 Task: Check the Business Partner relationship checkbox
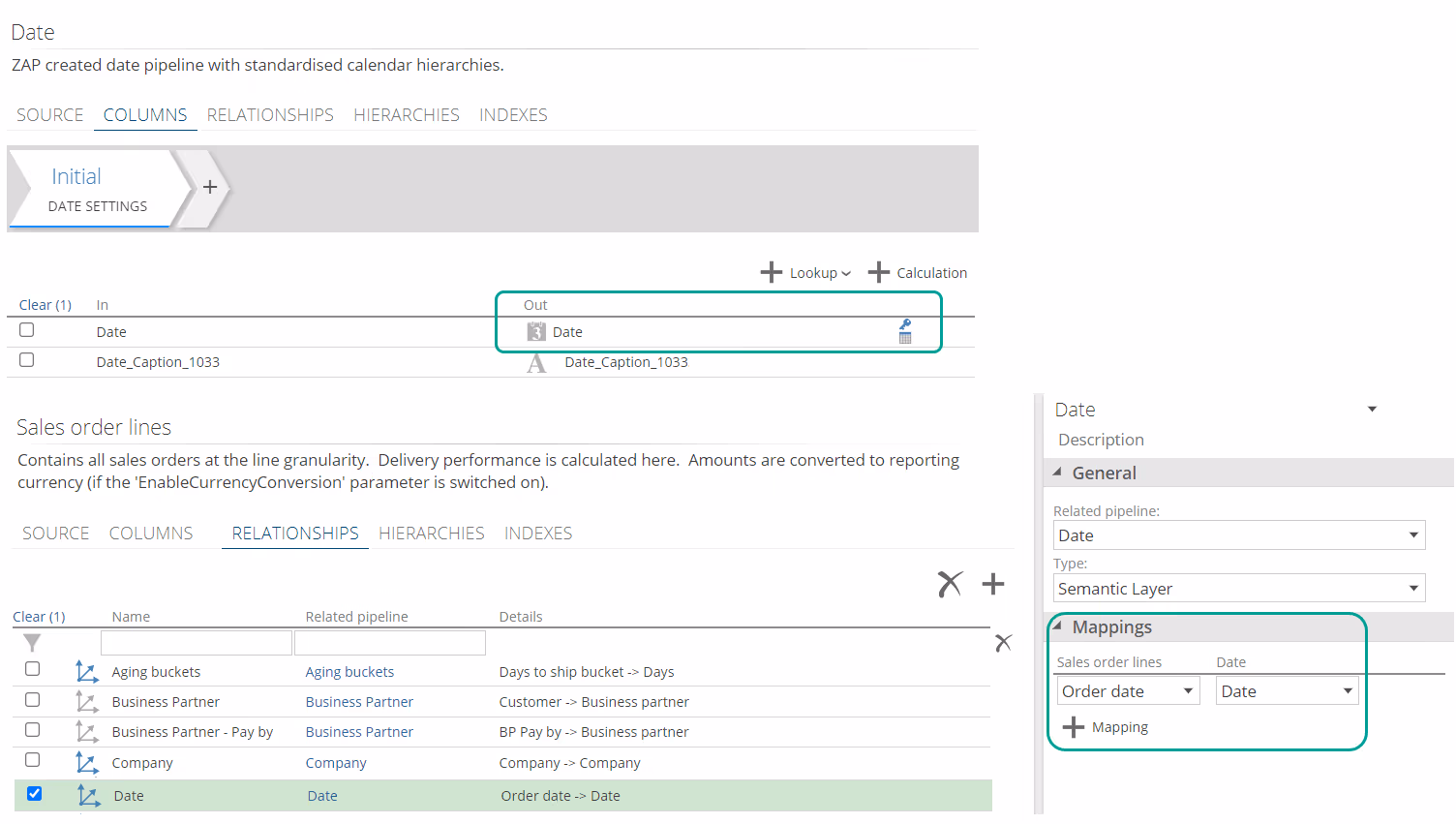33,700
